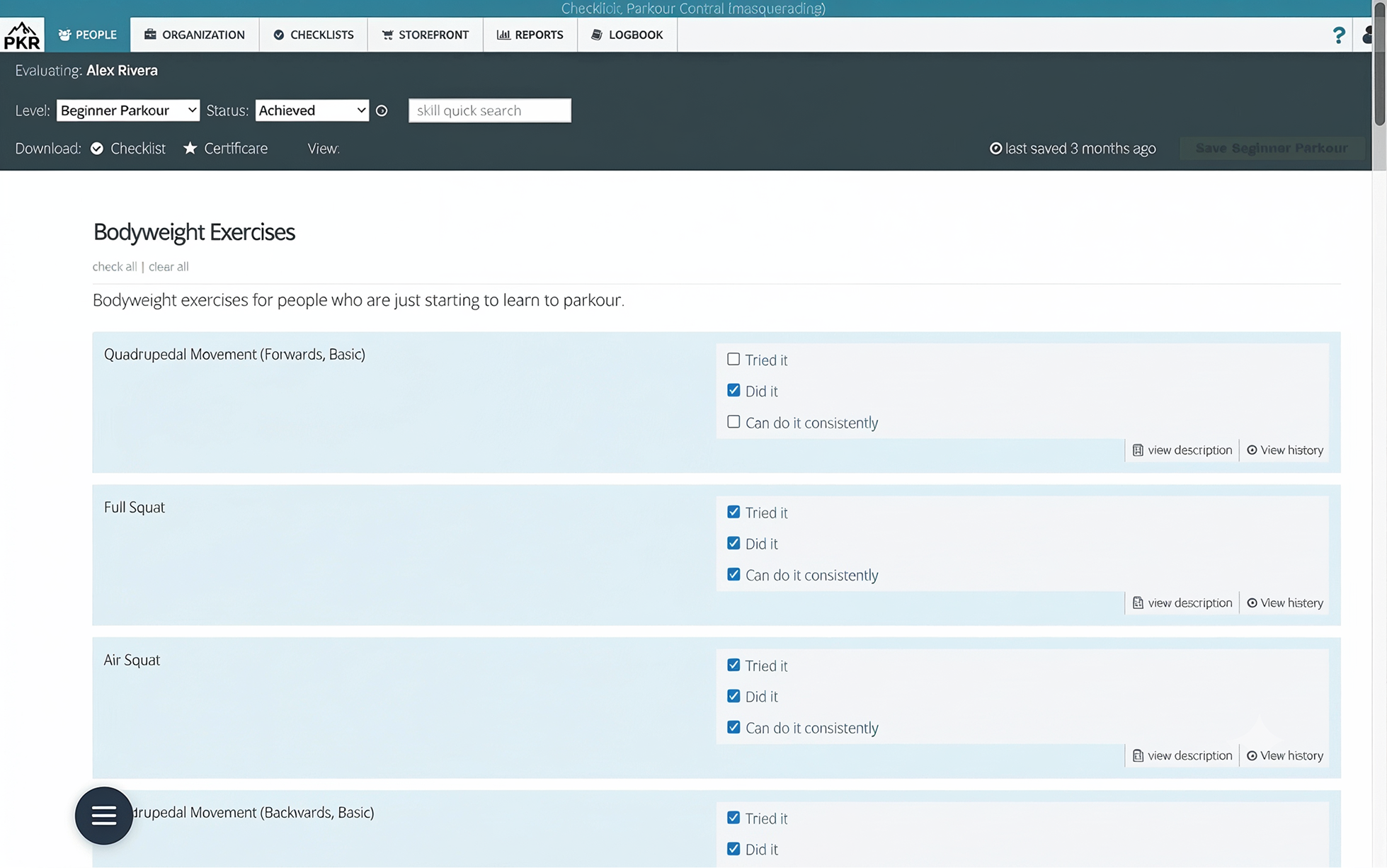
Task: Click the user profile icon
Action: click(1367, 34)
